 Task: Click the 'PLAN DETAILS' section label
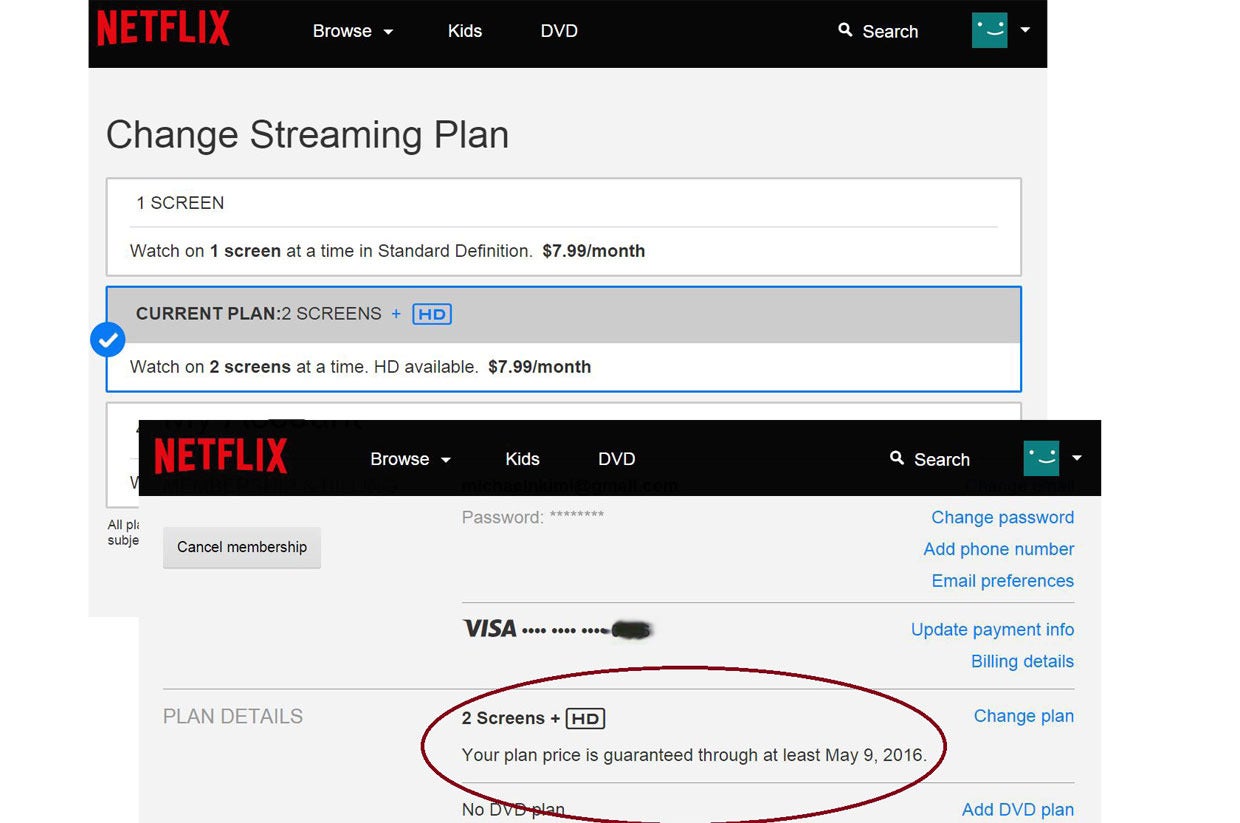(x=233, y=717)
